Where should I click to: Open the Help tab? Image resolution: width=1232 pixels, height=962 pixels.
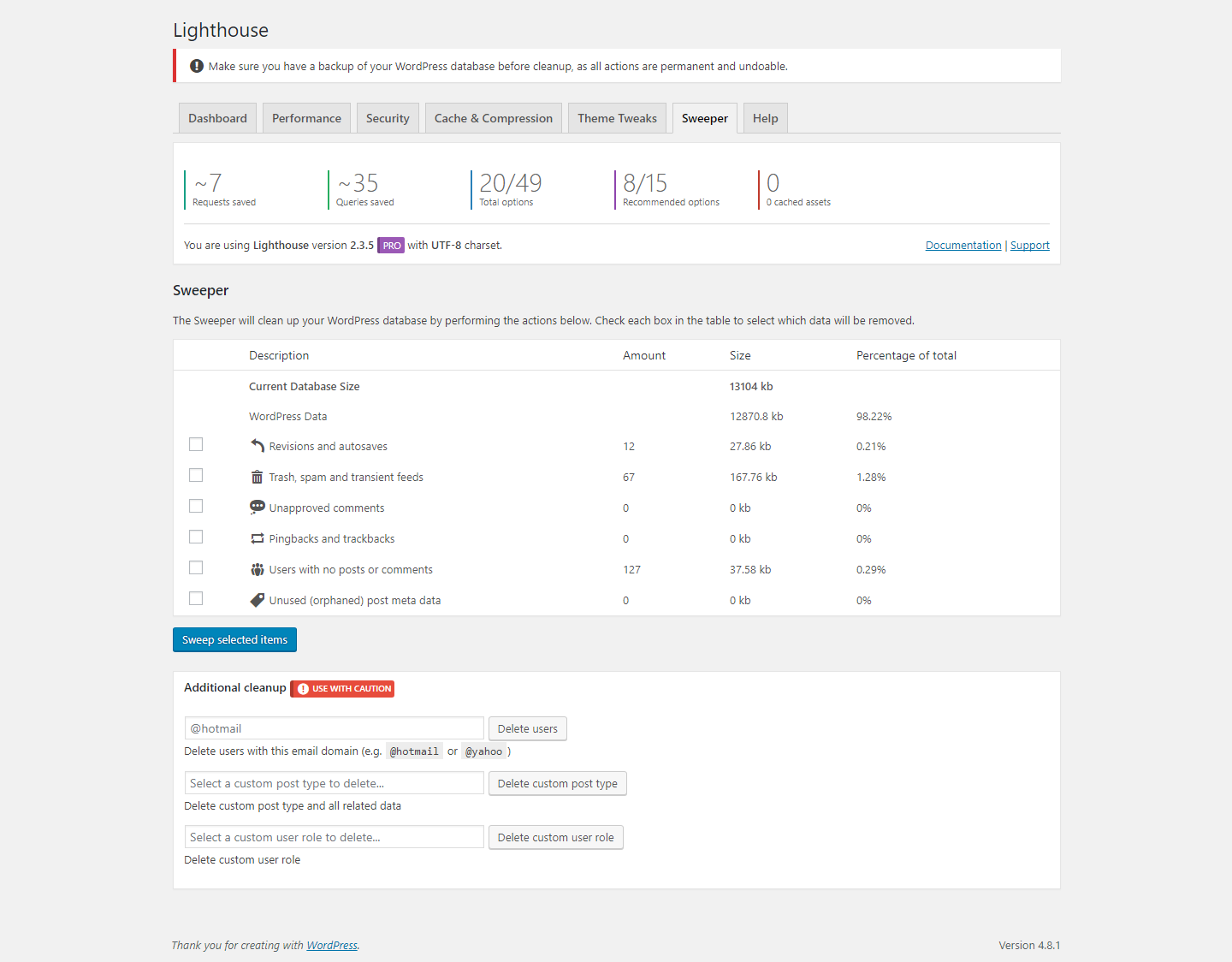point(766,118)
